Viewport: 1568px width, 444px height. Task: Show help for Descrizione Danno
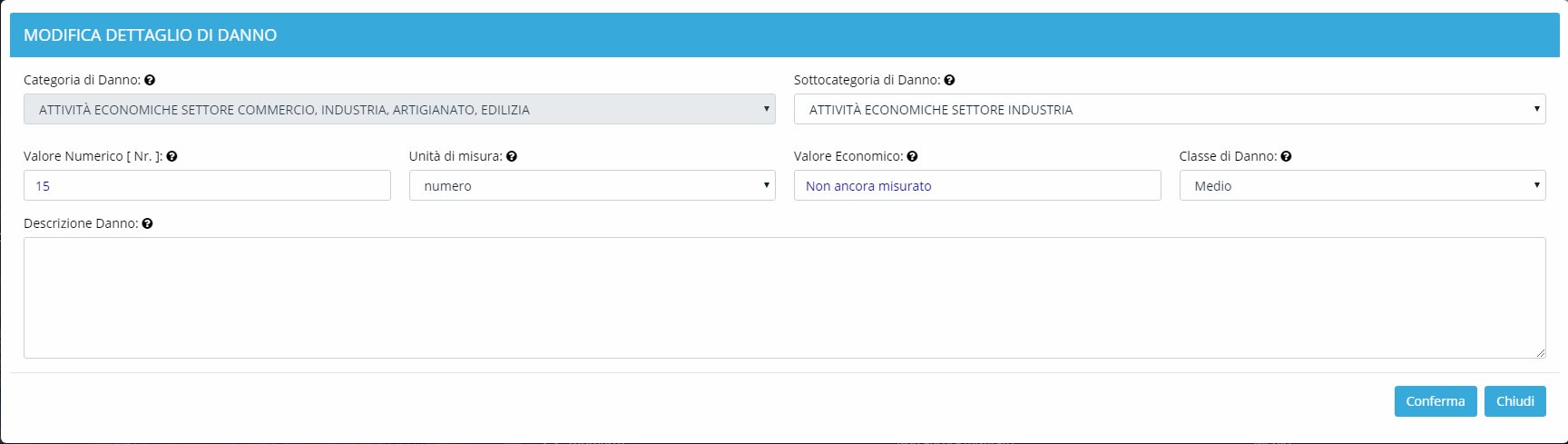[x=147, y=223]
